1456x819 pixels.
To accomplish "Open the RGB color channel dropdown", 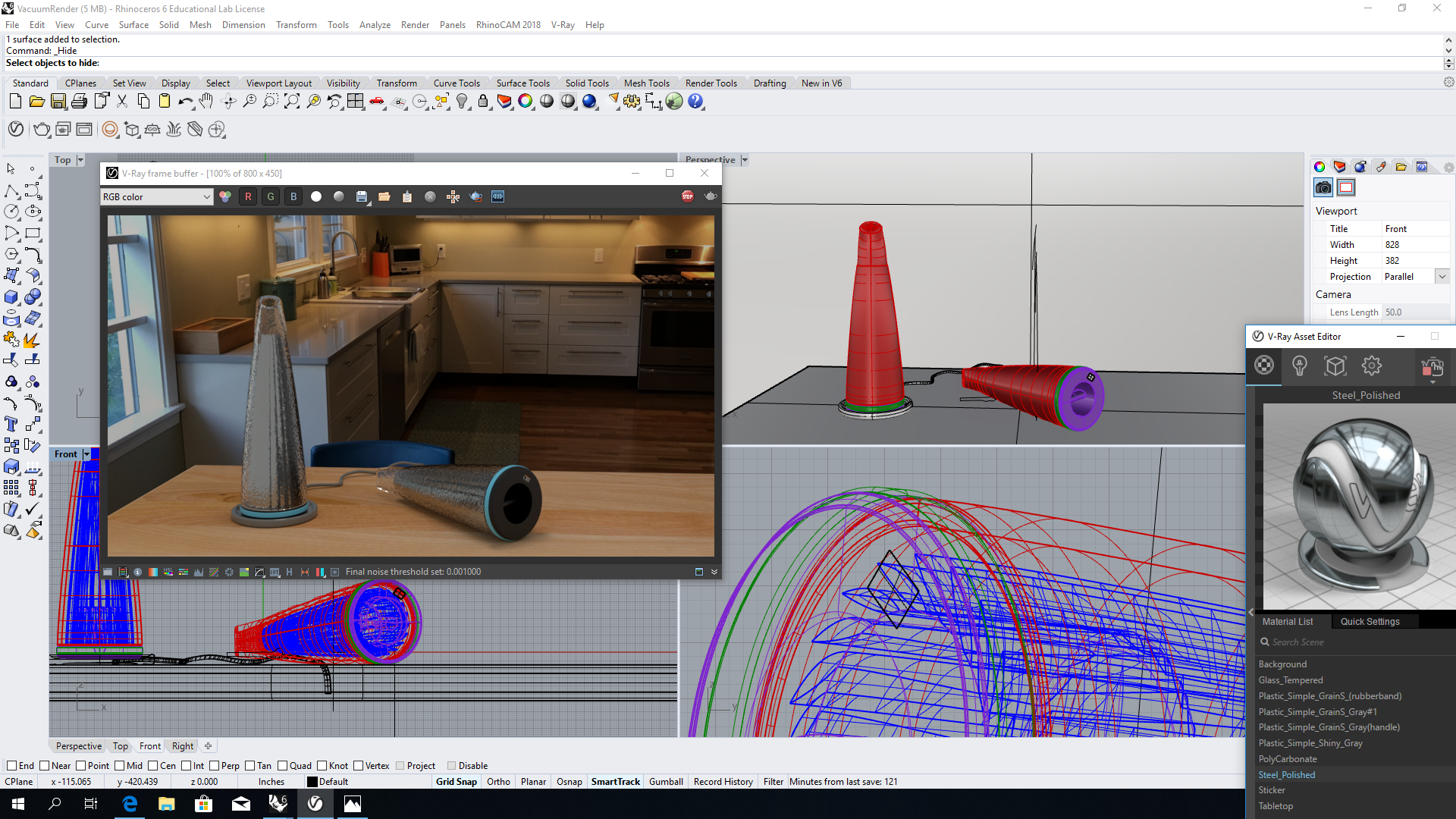I will point(156,197).
